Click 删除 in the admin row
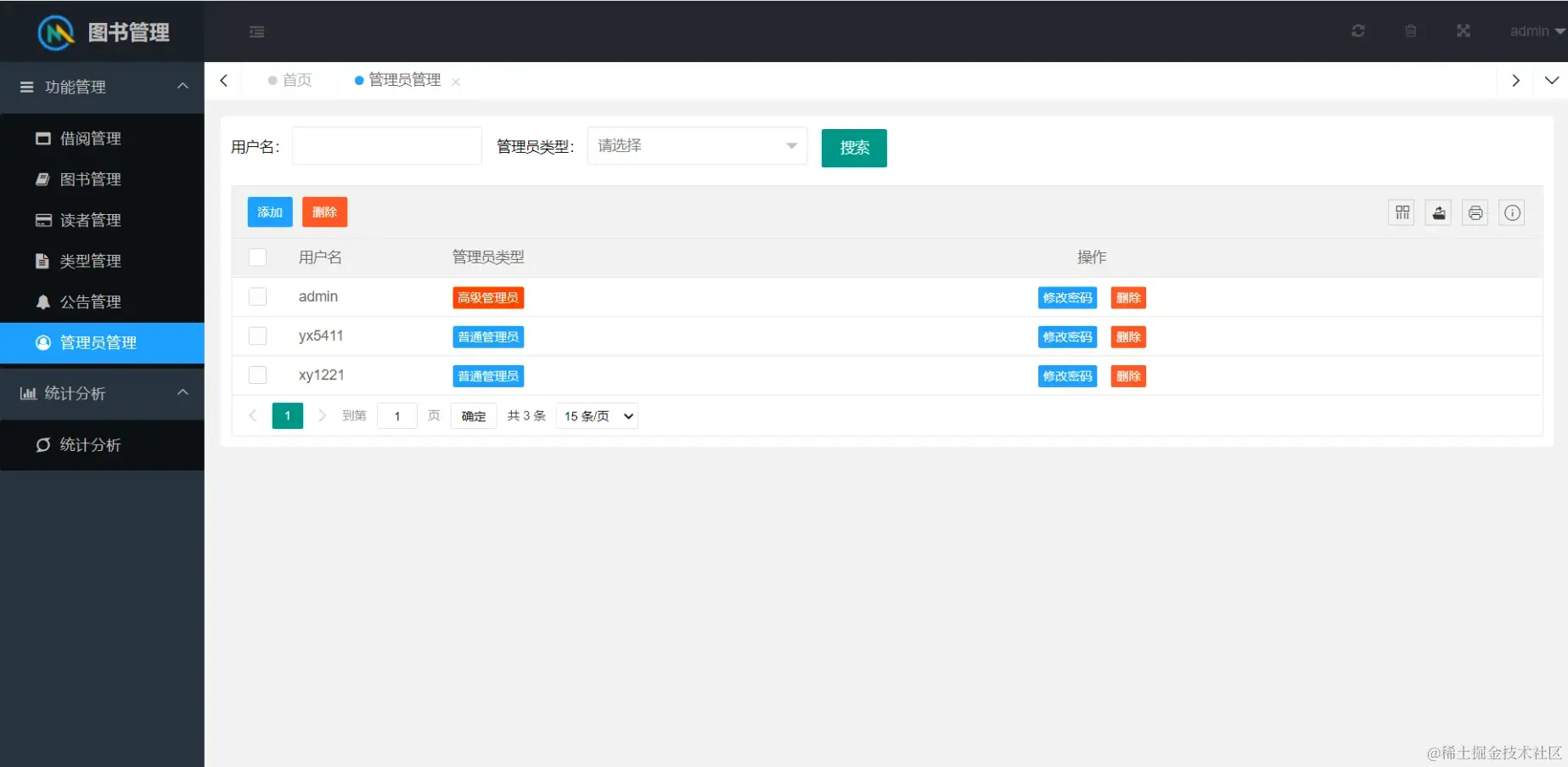The width and height of the screenshot is (1568, 767). [1128, 298]
